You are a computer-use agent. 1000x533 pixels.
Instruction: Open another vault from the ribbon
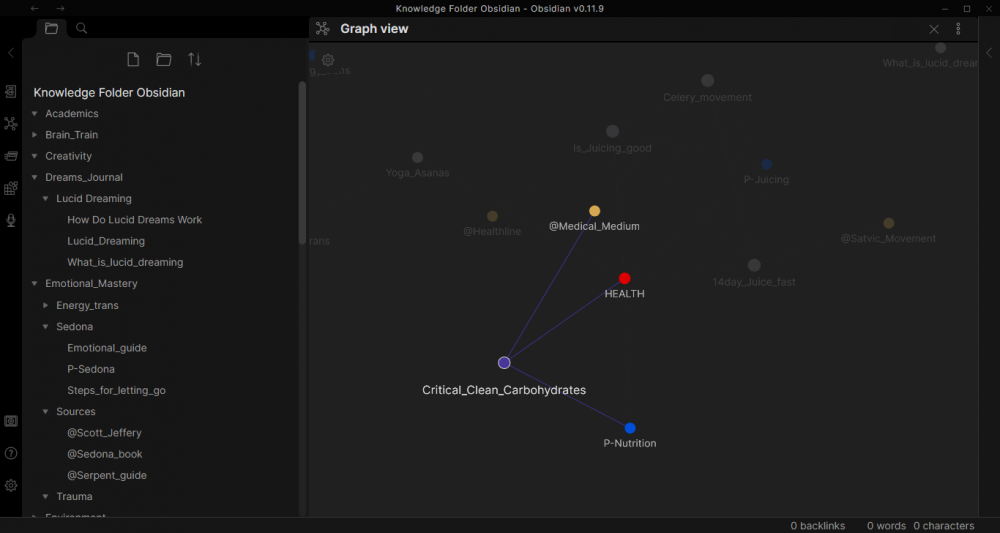11,421
